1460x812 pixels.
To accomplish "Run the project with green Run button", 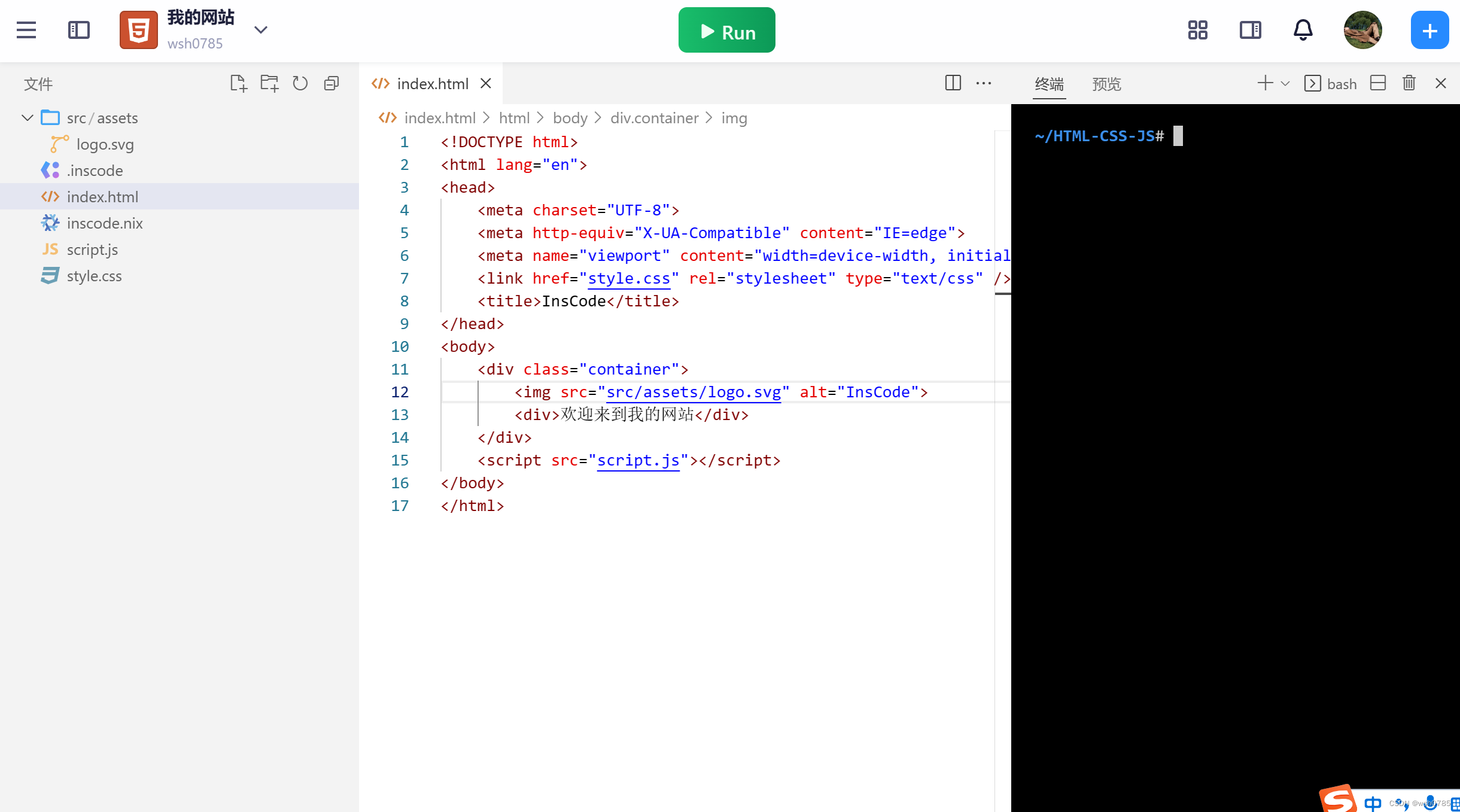I will [x=726, y=30].
